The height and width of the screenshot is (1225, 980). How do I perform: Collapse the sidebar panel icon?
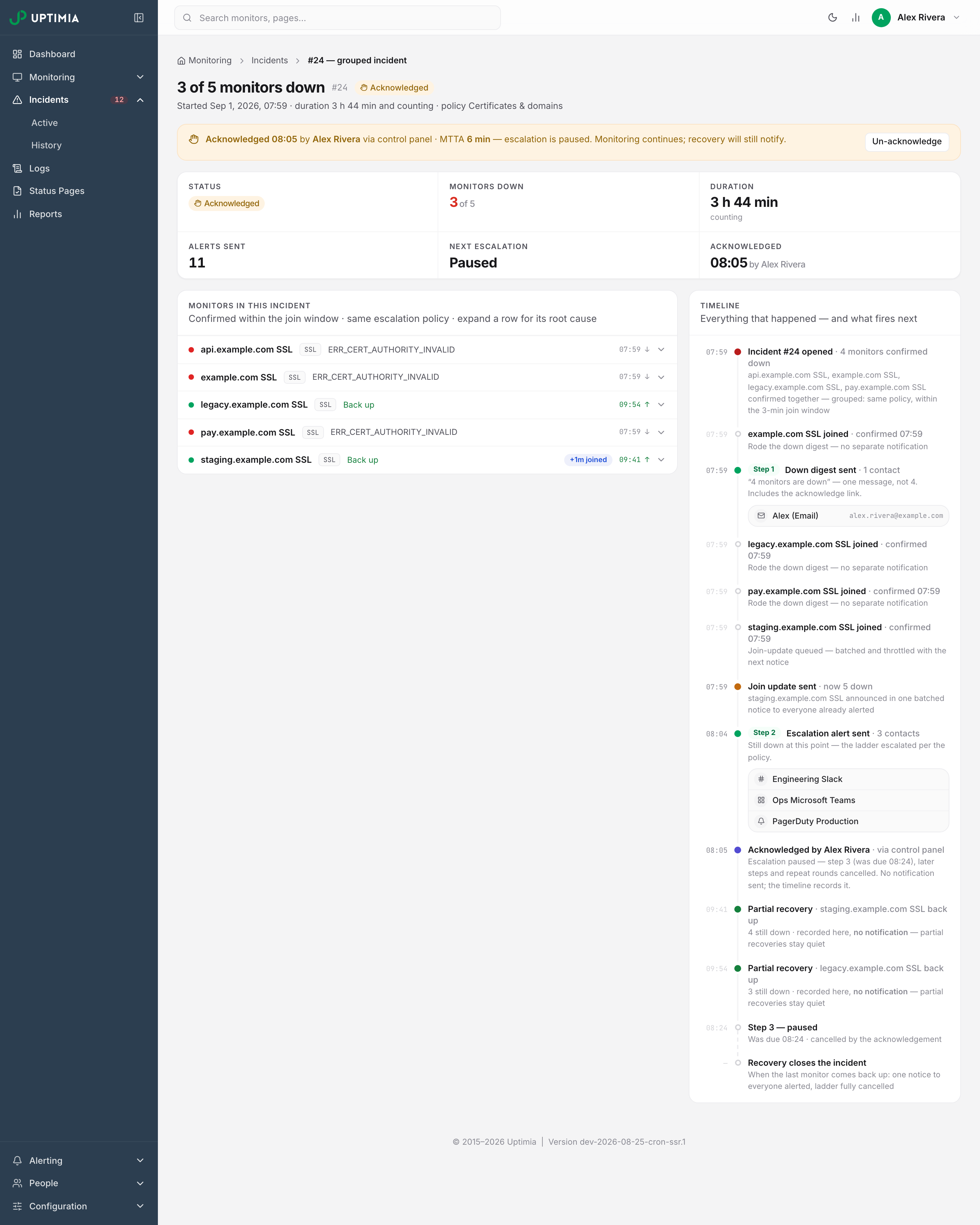click(138, 18)
